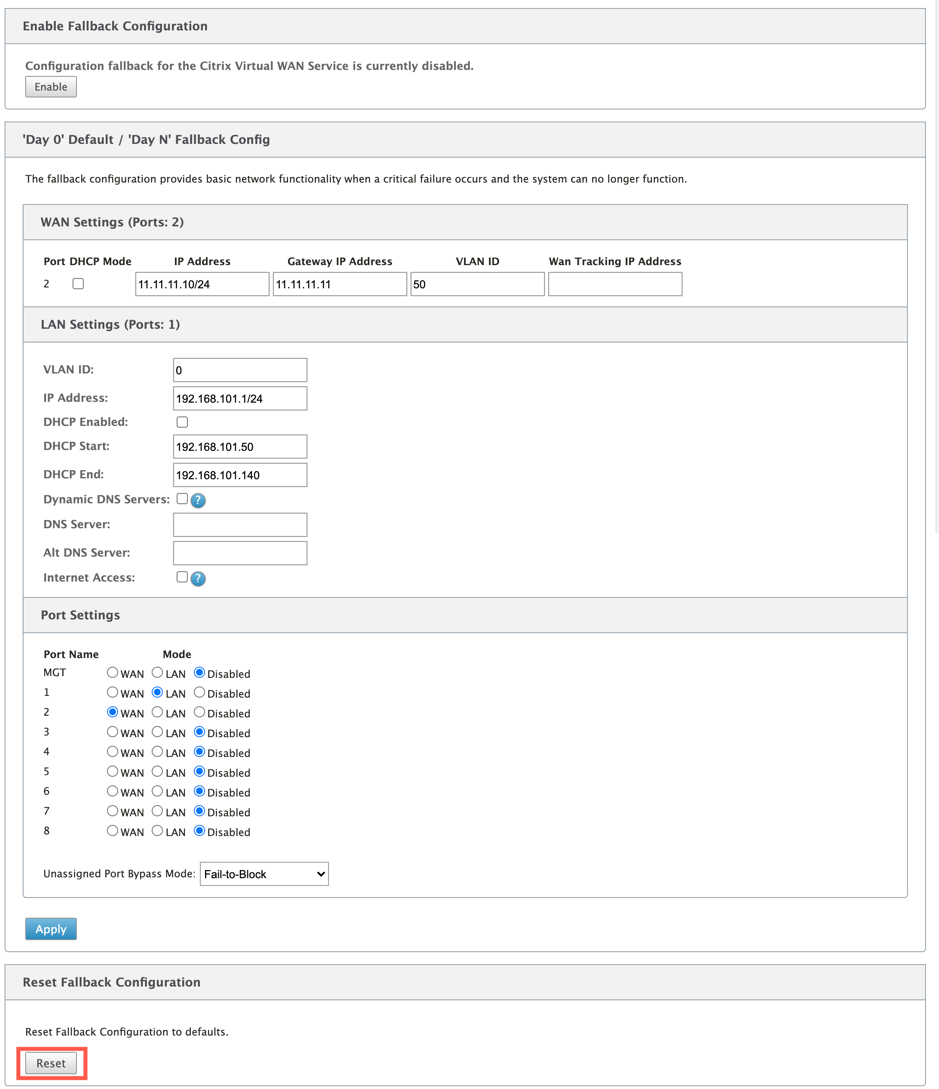939x1089 pixels.
Task: Toggle DHCP Mode checkbox for WAN port 2
Action: click(78, 283)
